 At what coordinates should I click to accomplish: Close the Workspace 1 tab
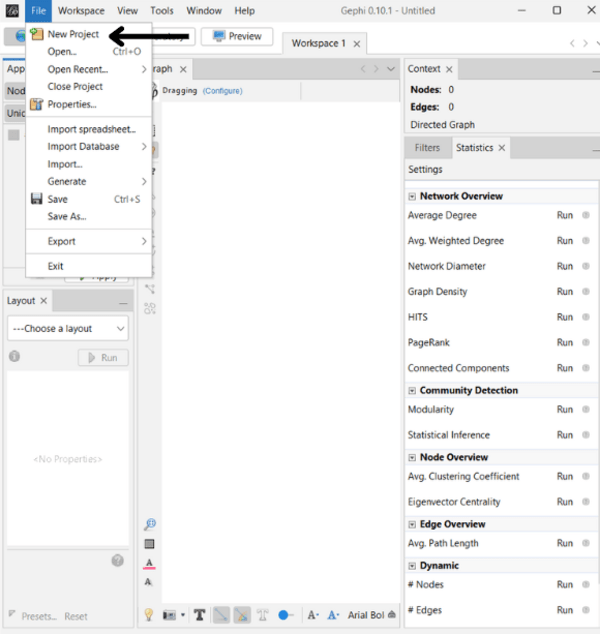[x=357, y=44]
